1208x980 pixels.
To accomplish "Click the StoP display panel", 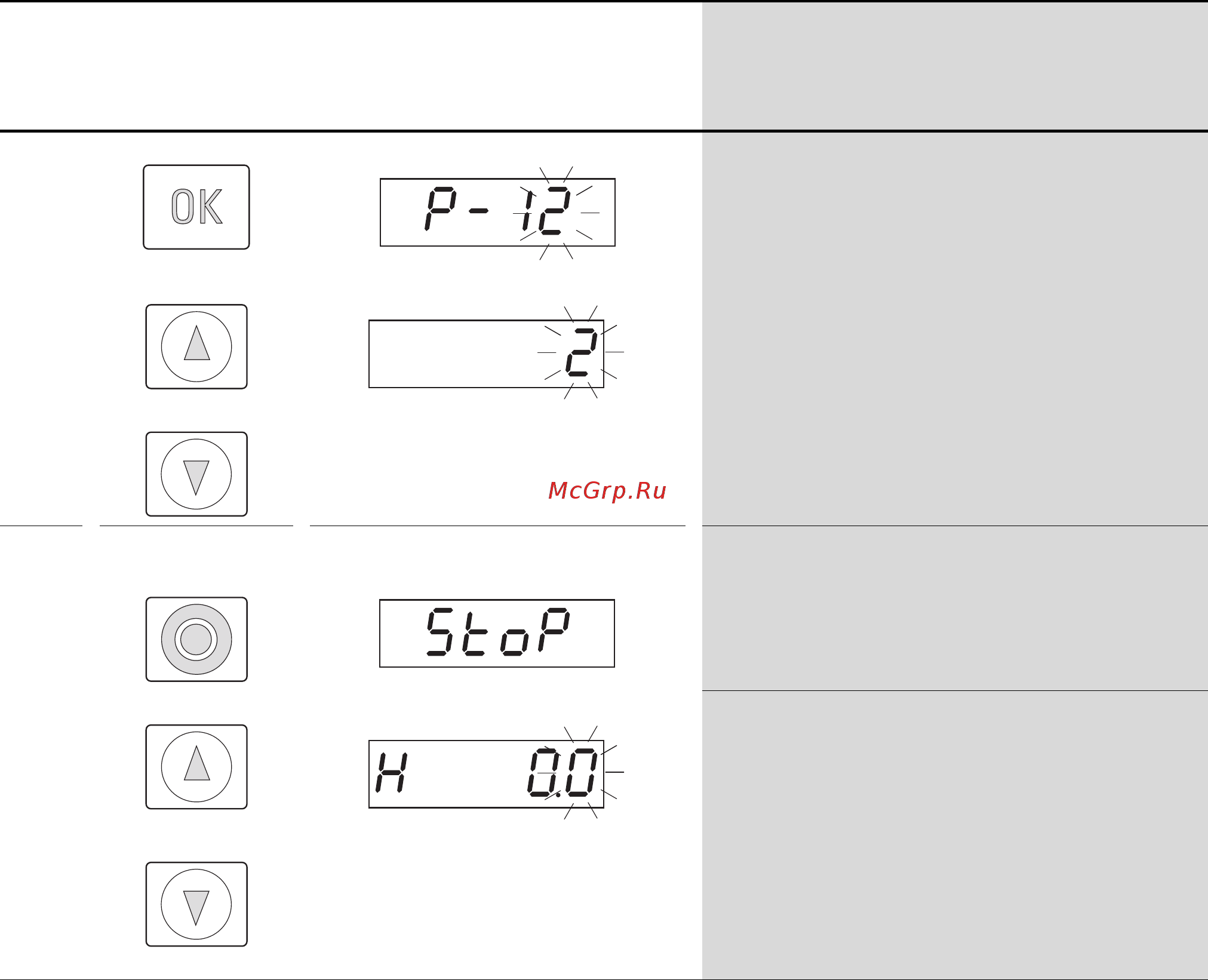I will click(x=497, y=633).
